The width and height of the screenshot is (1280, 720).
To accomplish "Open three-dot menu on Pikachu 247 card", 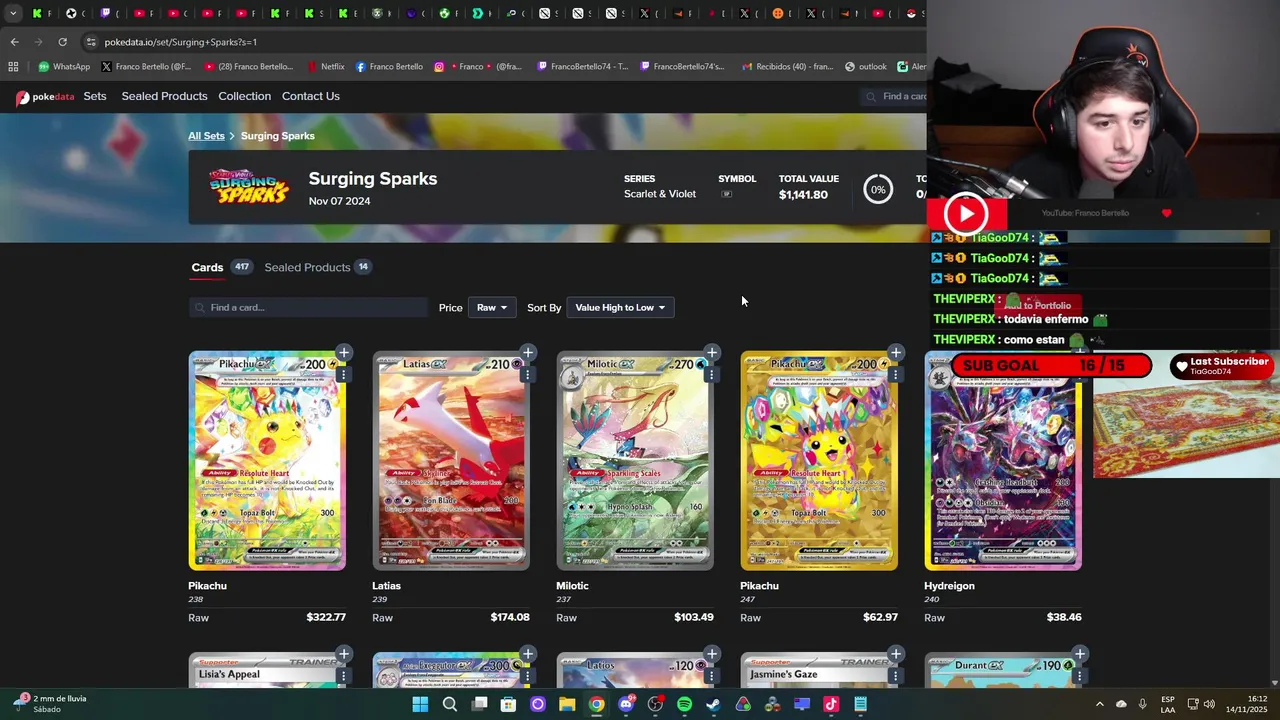I will [x=895, y=375].
